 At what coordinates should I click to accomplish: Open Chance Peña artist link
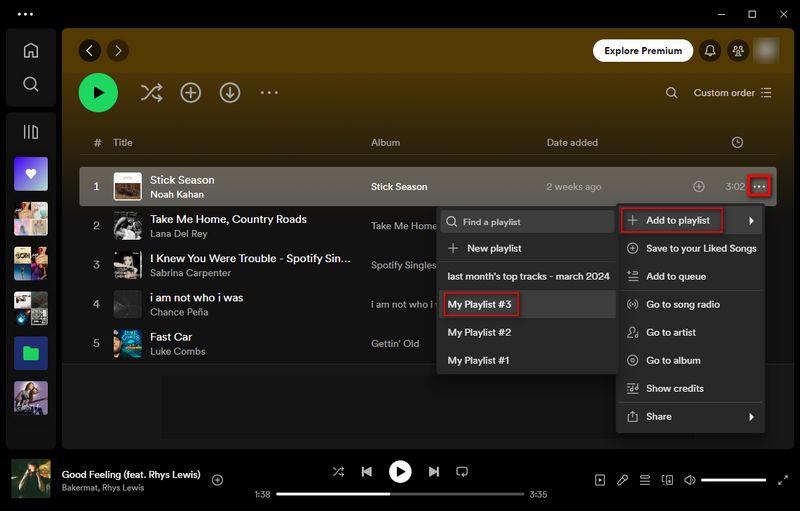[179, 312]
